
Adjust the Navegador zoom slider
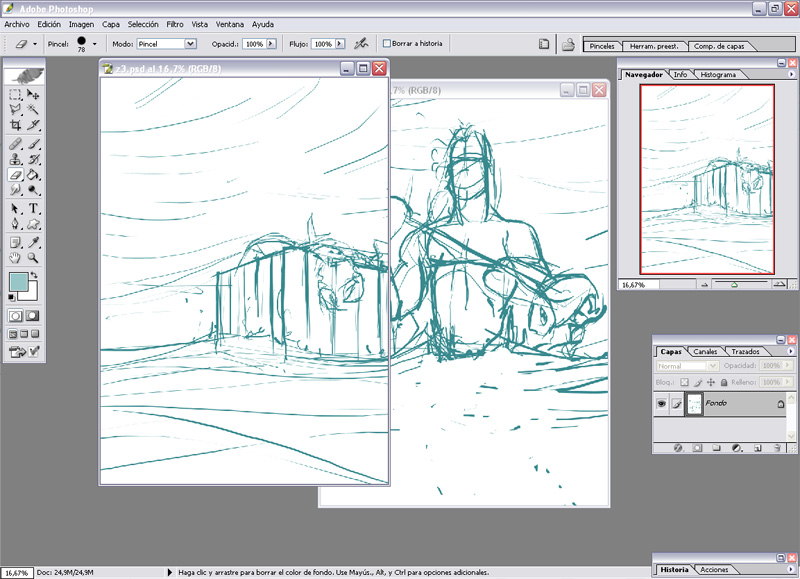[734, 284]
